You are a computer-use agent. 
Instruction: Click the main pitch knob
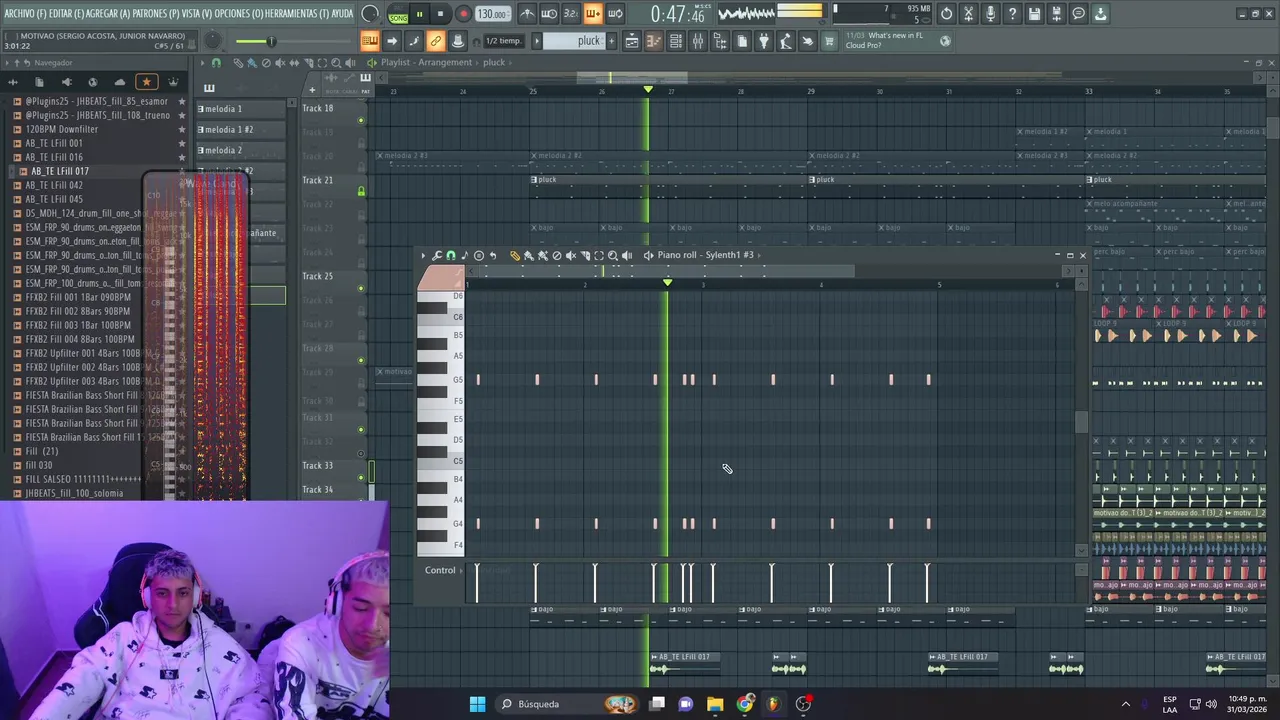[213, 41]
